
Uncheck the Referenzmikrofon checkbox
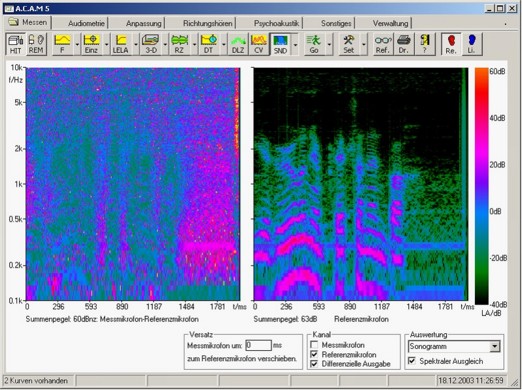(314, 354)
